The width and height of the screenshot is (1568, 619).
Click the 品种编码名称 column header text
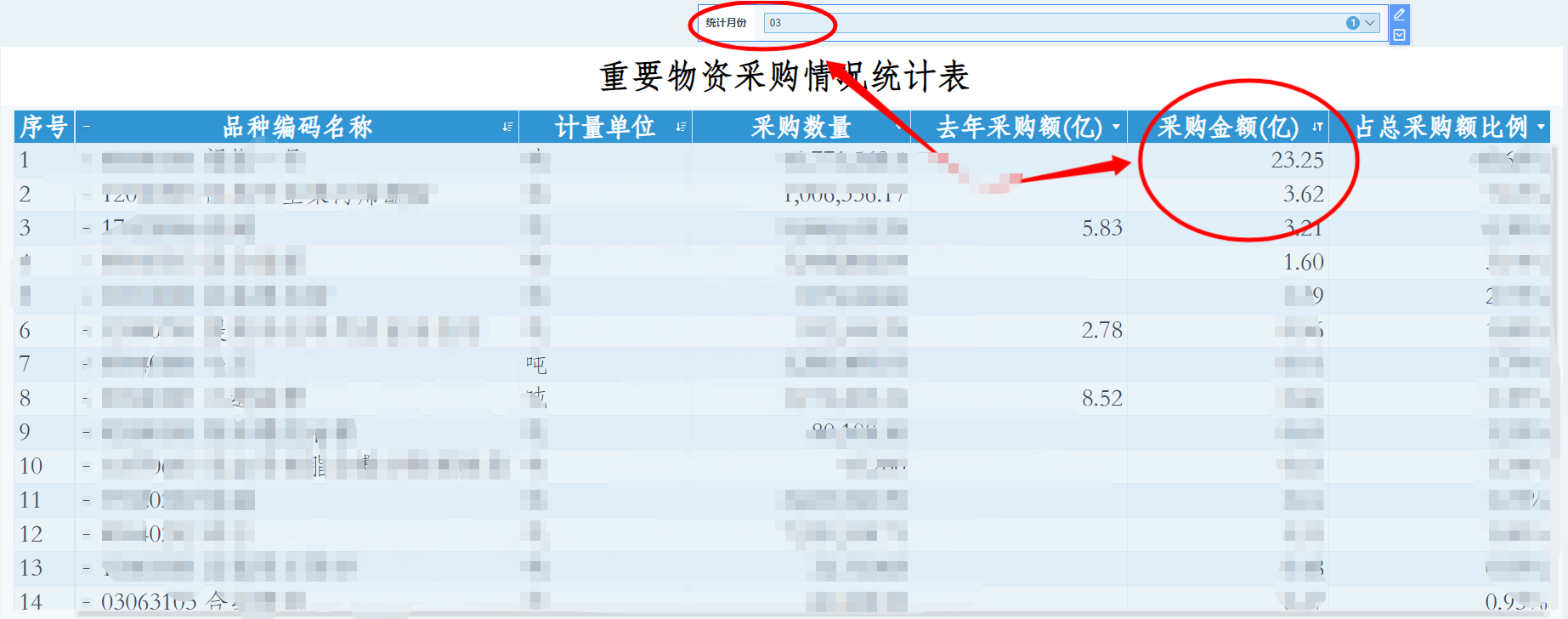click(x=297, y=127)
